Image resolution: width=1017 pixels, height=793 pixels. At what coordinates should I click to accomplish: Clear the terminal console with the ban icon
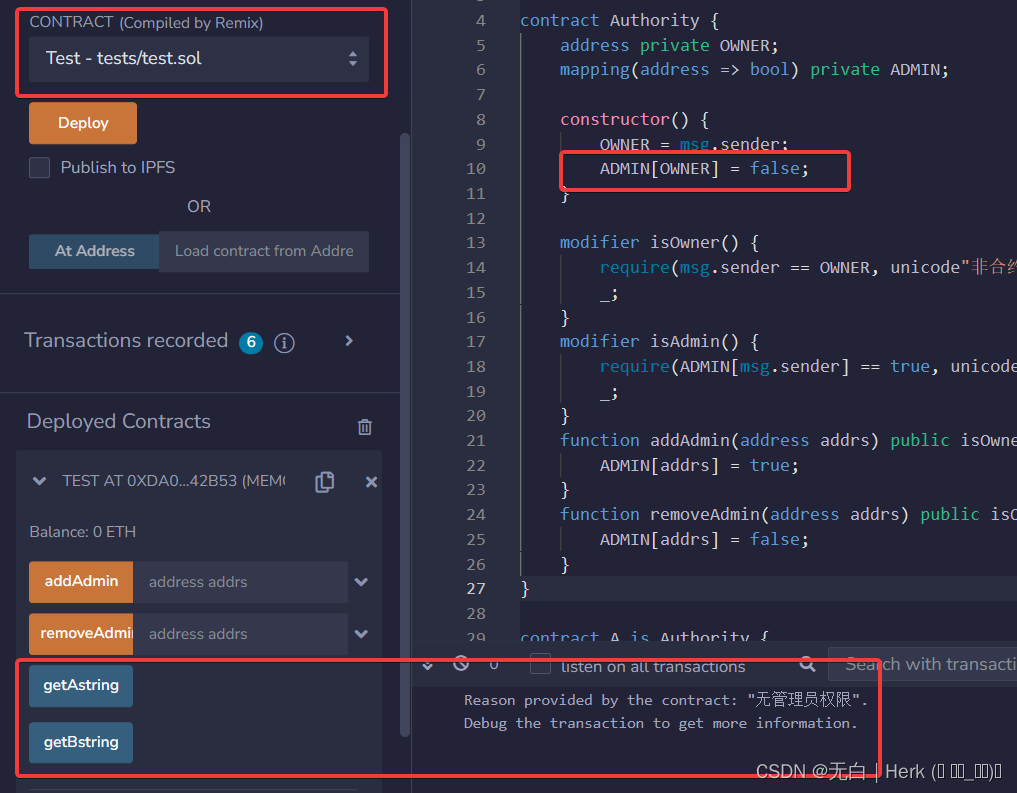(x=461, y=663)
